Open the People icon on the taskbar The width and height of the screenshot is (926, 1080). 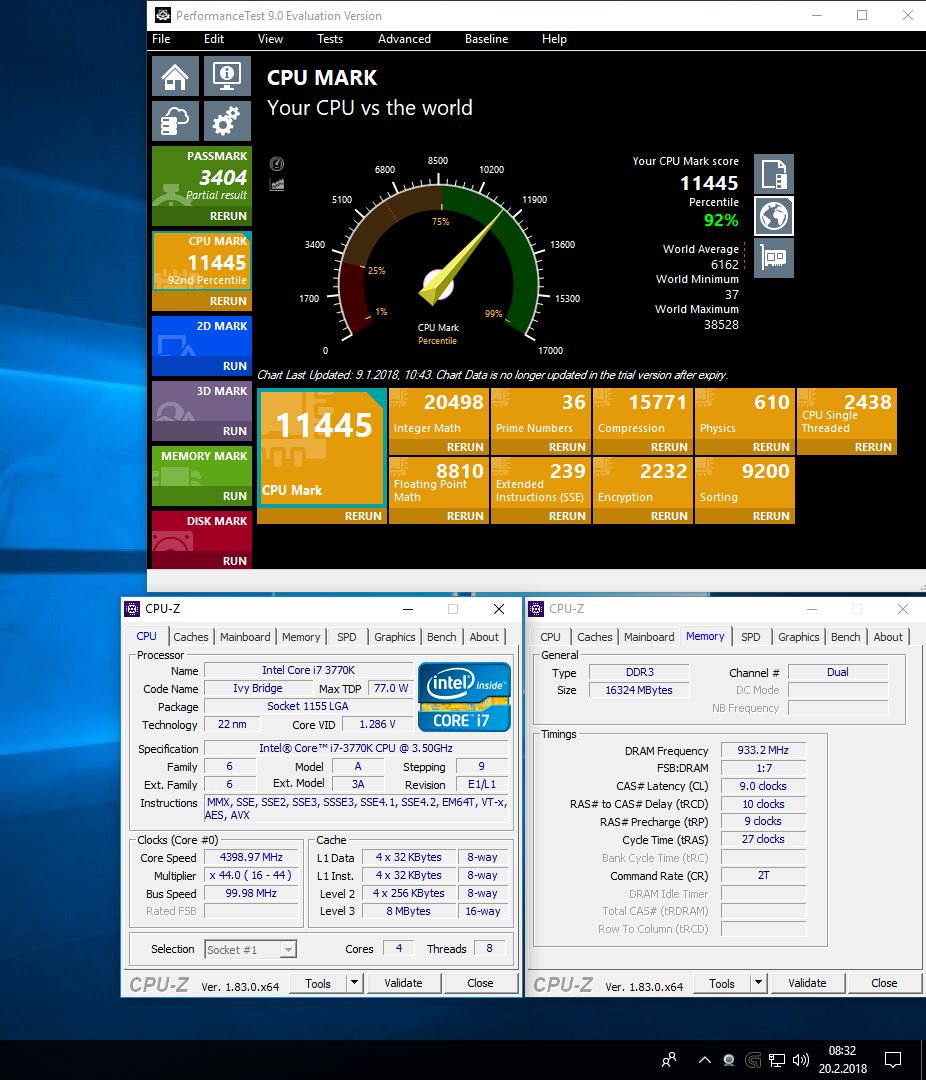668,1059
